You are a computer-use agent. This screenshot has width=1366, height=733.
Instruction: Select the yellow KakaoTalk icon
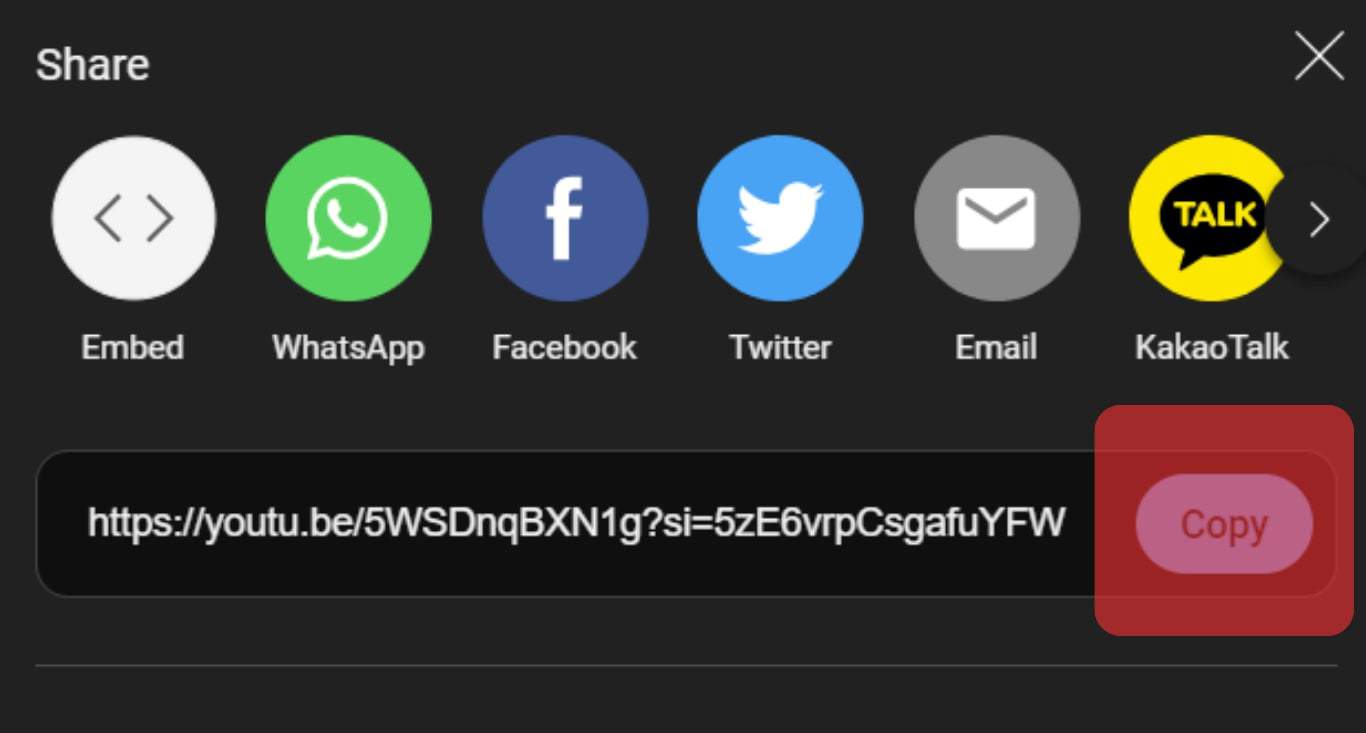pyautogui.click(x=1211, y=218)
